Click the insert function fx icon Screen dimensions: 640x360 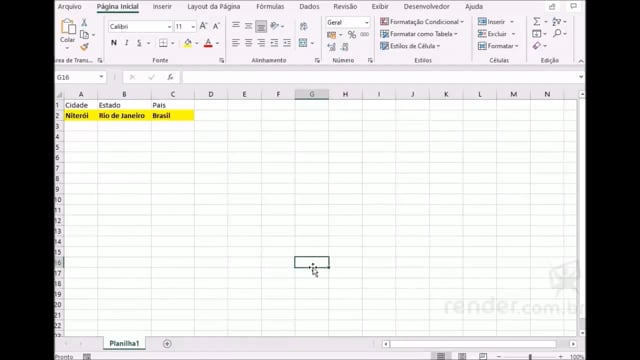(x=170, y=77)
